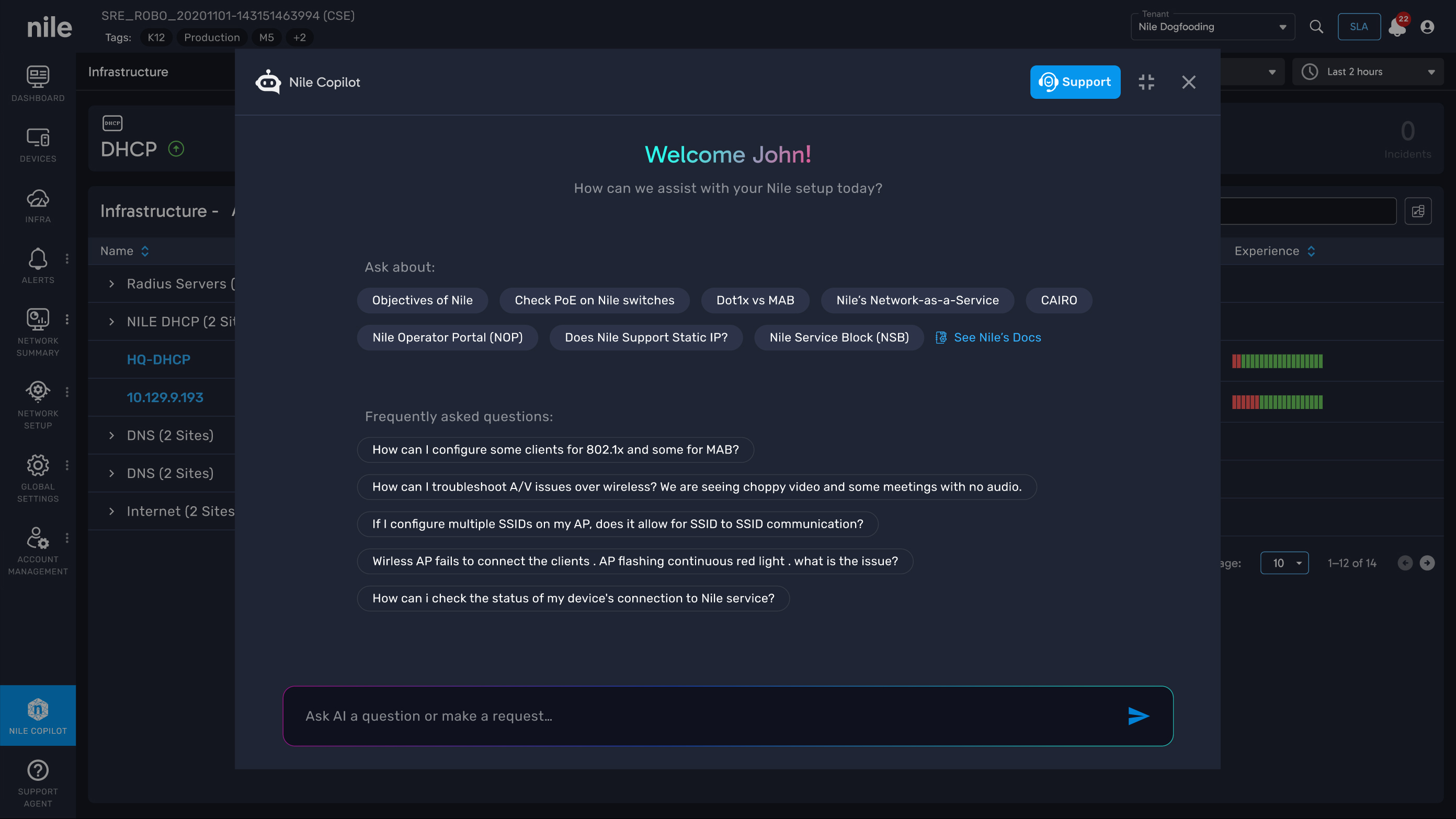Screen dimensions: 1456x819
Task: Shrink Copilot panel with minimize icon
Action: pyautogui.click(x=1146, y=82)
